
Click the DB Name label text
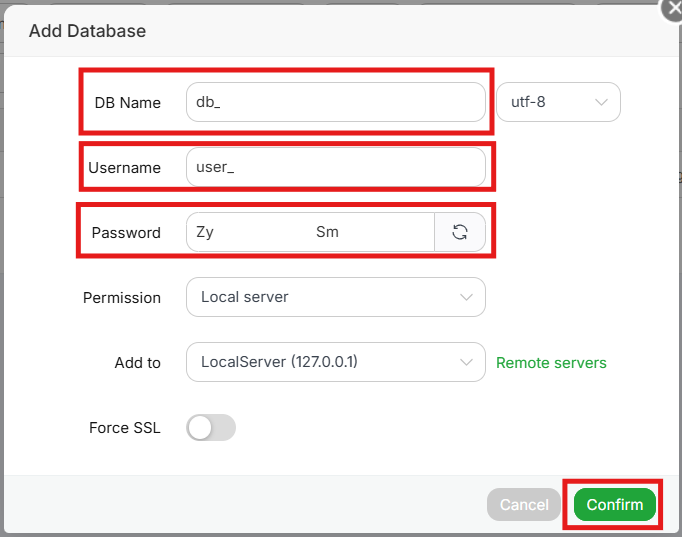point(127,103)
